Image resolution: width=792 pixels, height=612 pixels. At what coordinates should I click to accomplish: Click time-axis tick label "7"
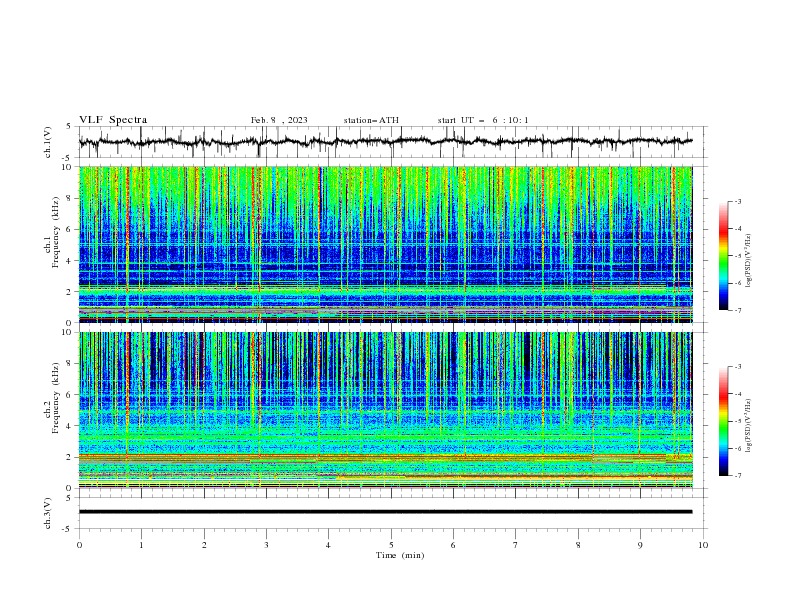pos(515,545)
